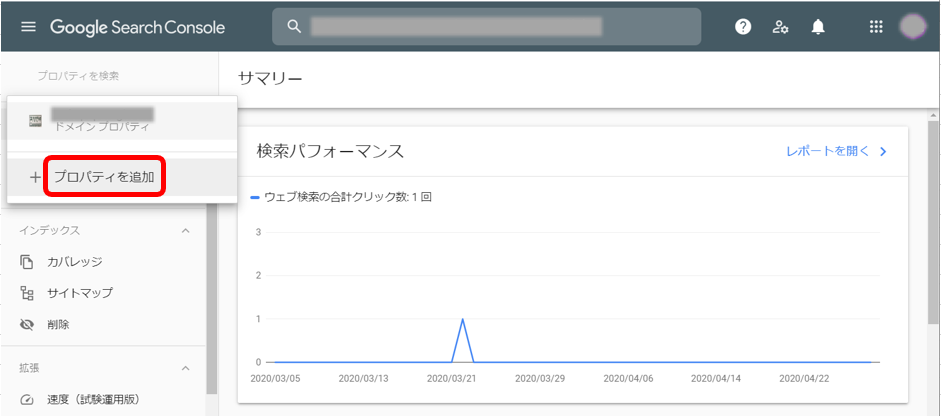Collapse the インデックス section chevron
The image size is (941, 416).
point(185,231)
